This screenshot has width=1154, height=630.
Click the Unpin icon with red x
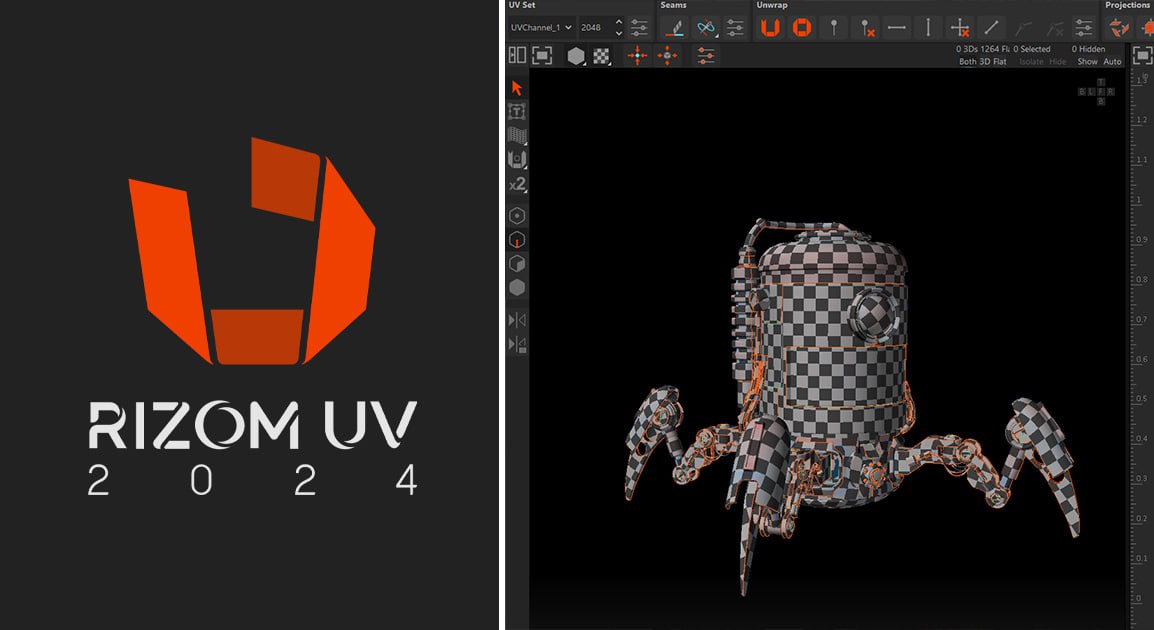pos(867,28)
